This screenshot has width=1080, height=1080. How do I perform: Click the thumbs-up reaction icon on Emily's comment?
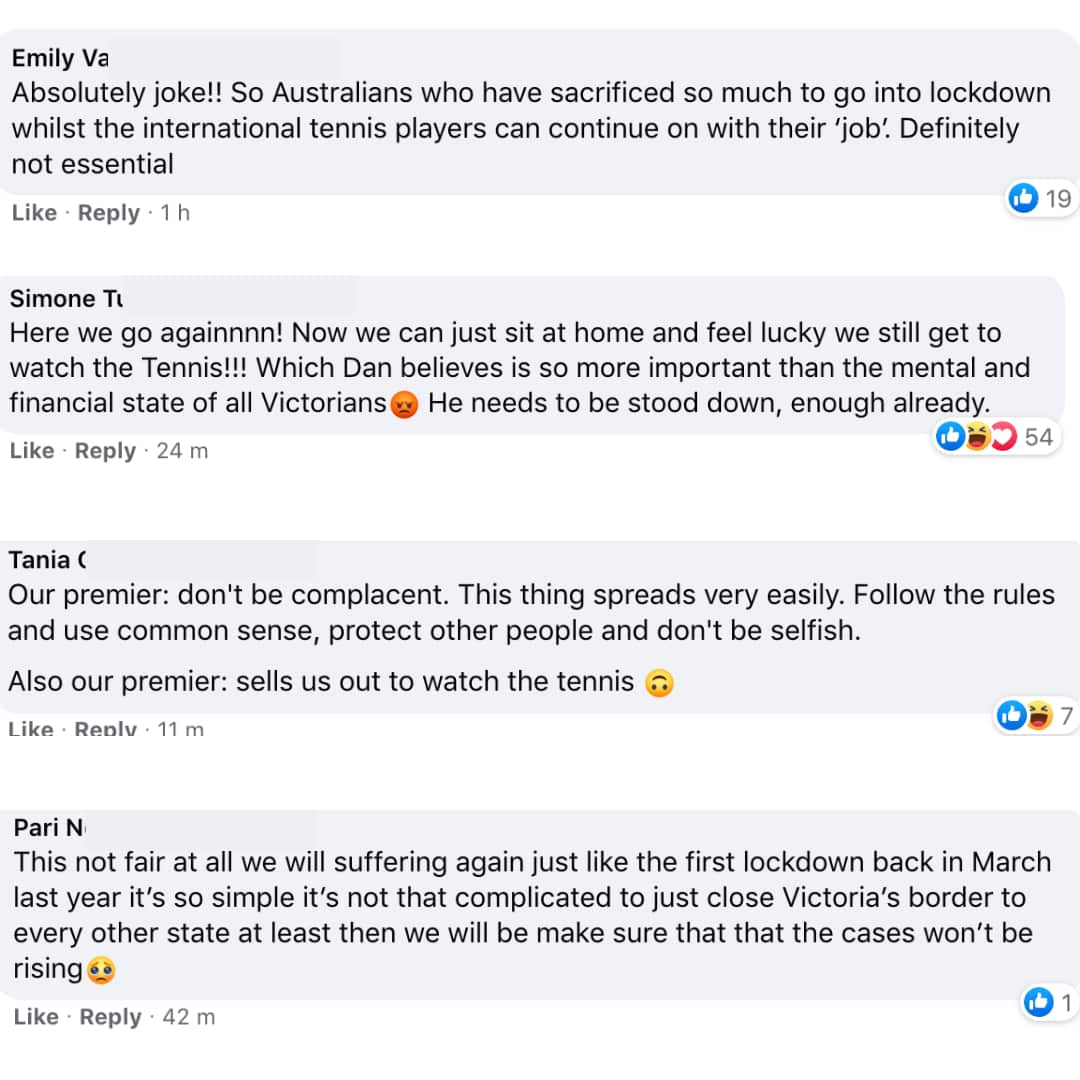coord(1024,198)
